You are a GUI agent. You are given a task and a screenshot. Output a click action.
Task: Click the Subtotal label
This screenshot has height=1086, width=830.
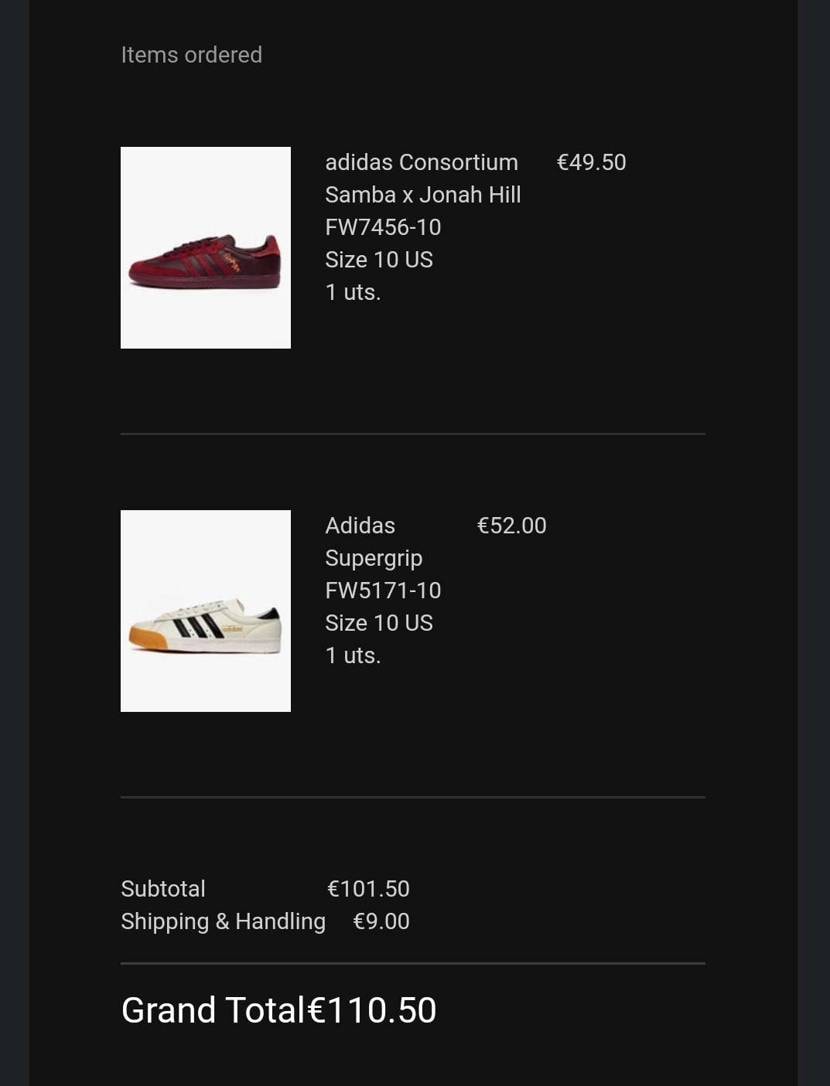point(163,889)
